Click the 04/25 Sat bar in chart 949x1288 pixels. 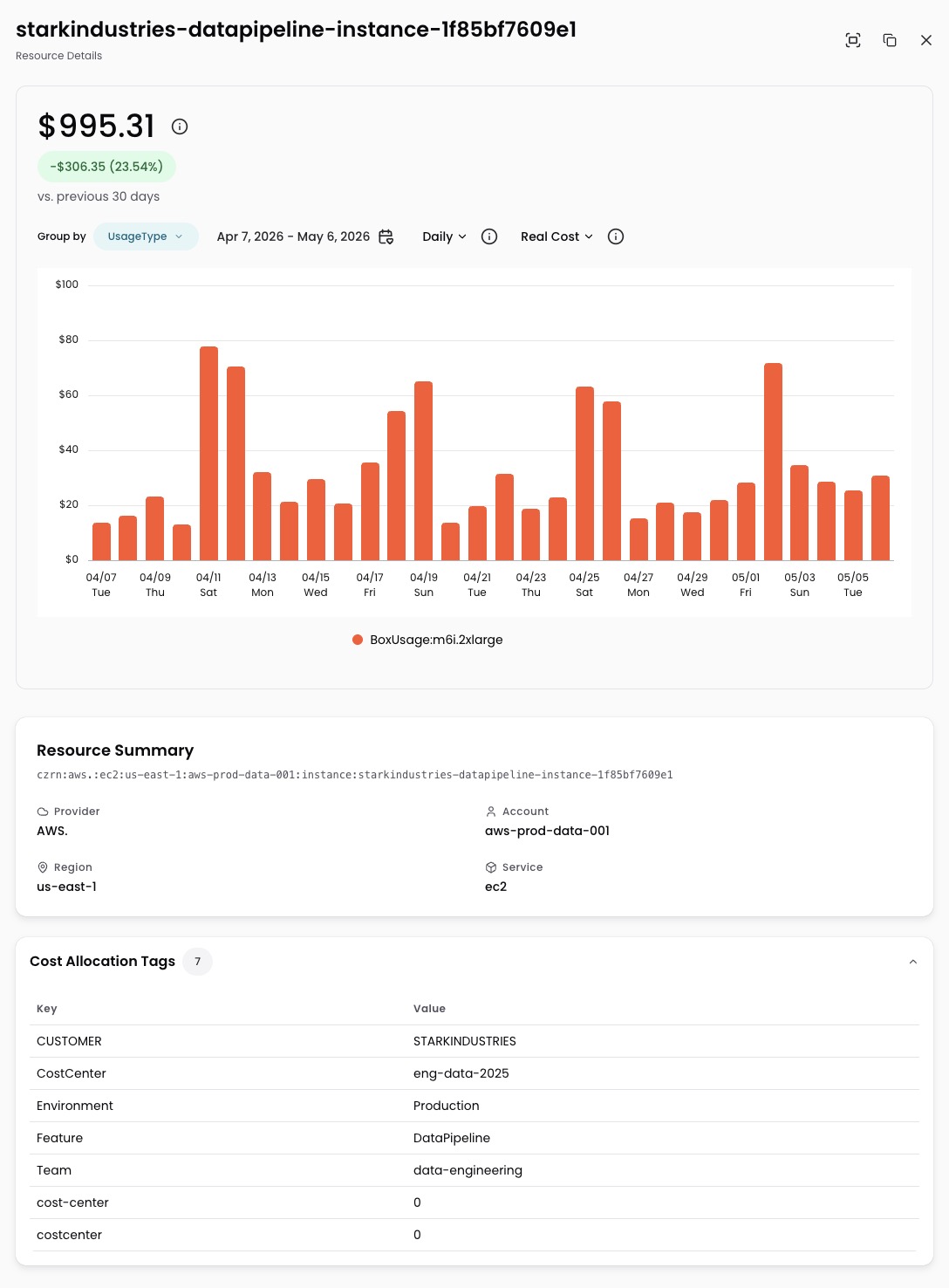pos(584,473)
